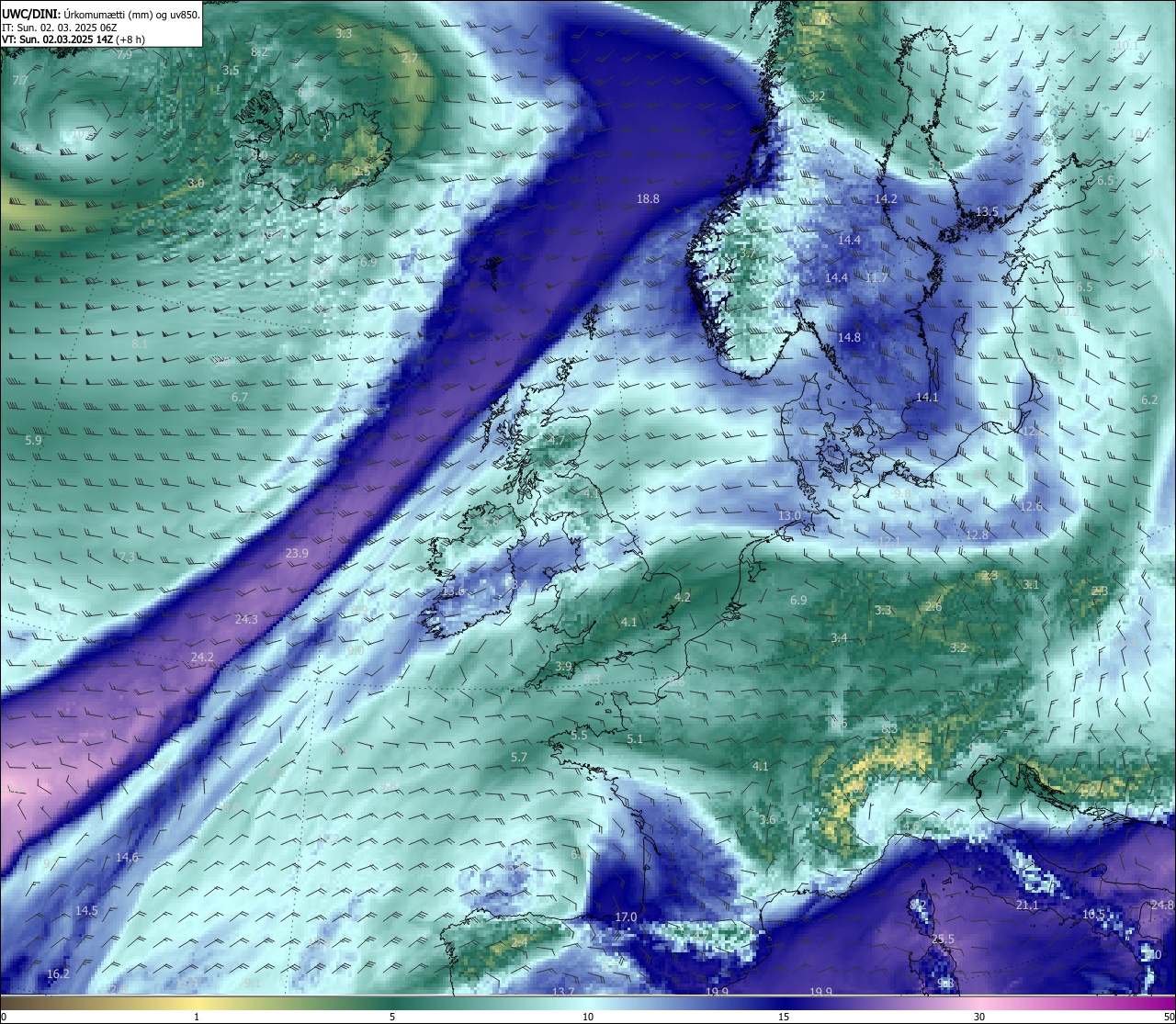Screen dimensions: 1176x1024
Task: Select the 14.1 value over the Baltic
Action: [927, 397]
